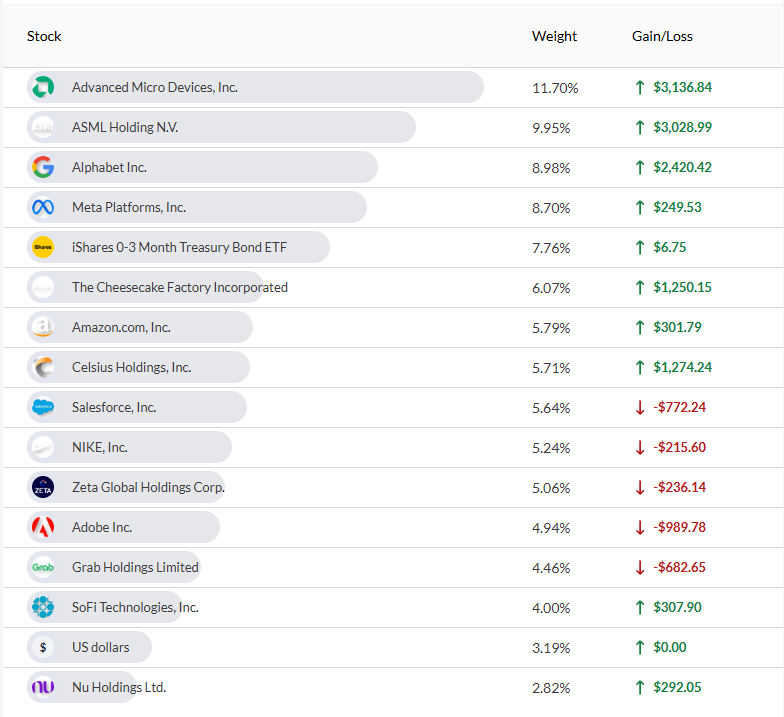Click the SoFi Technologies logo icon
Screen dimensions: 784x717
tap(43, 607)
